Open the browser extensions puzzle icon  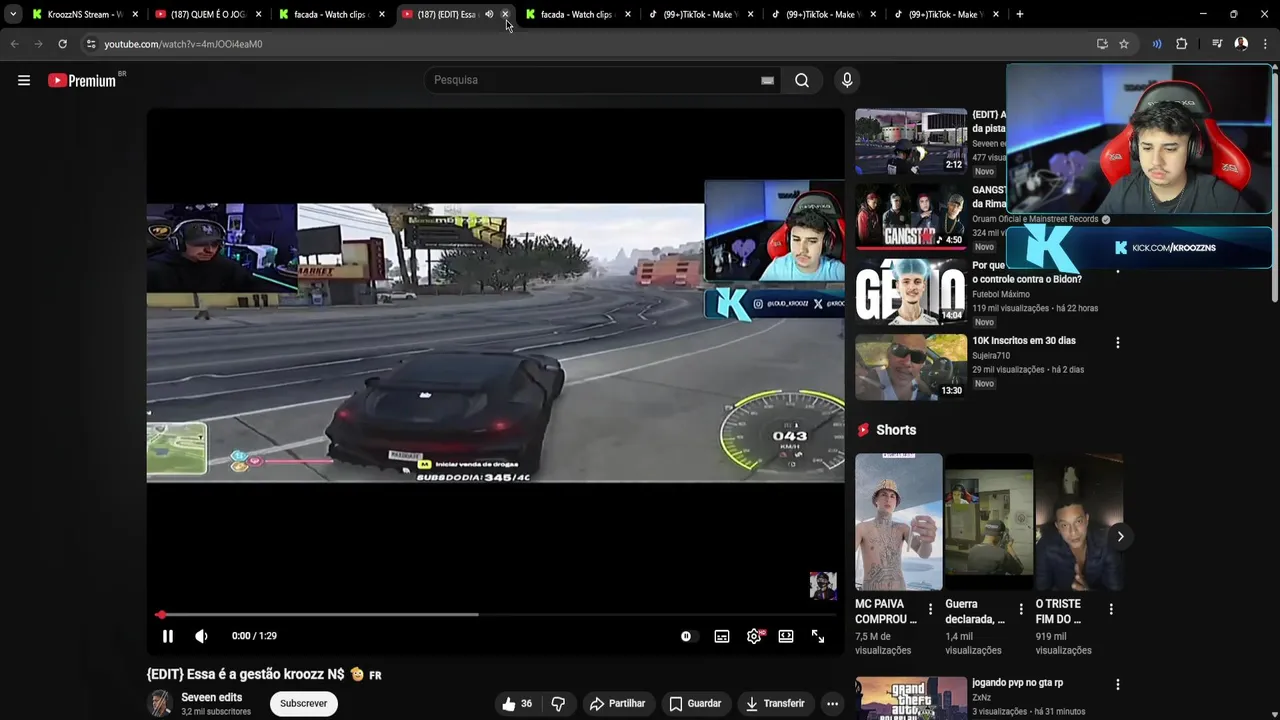click(1181, 44)
